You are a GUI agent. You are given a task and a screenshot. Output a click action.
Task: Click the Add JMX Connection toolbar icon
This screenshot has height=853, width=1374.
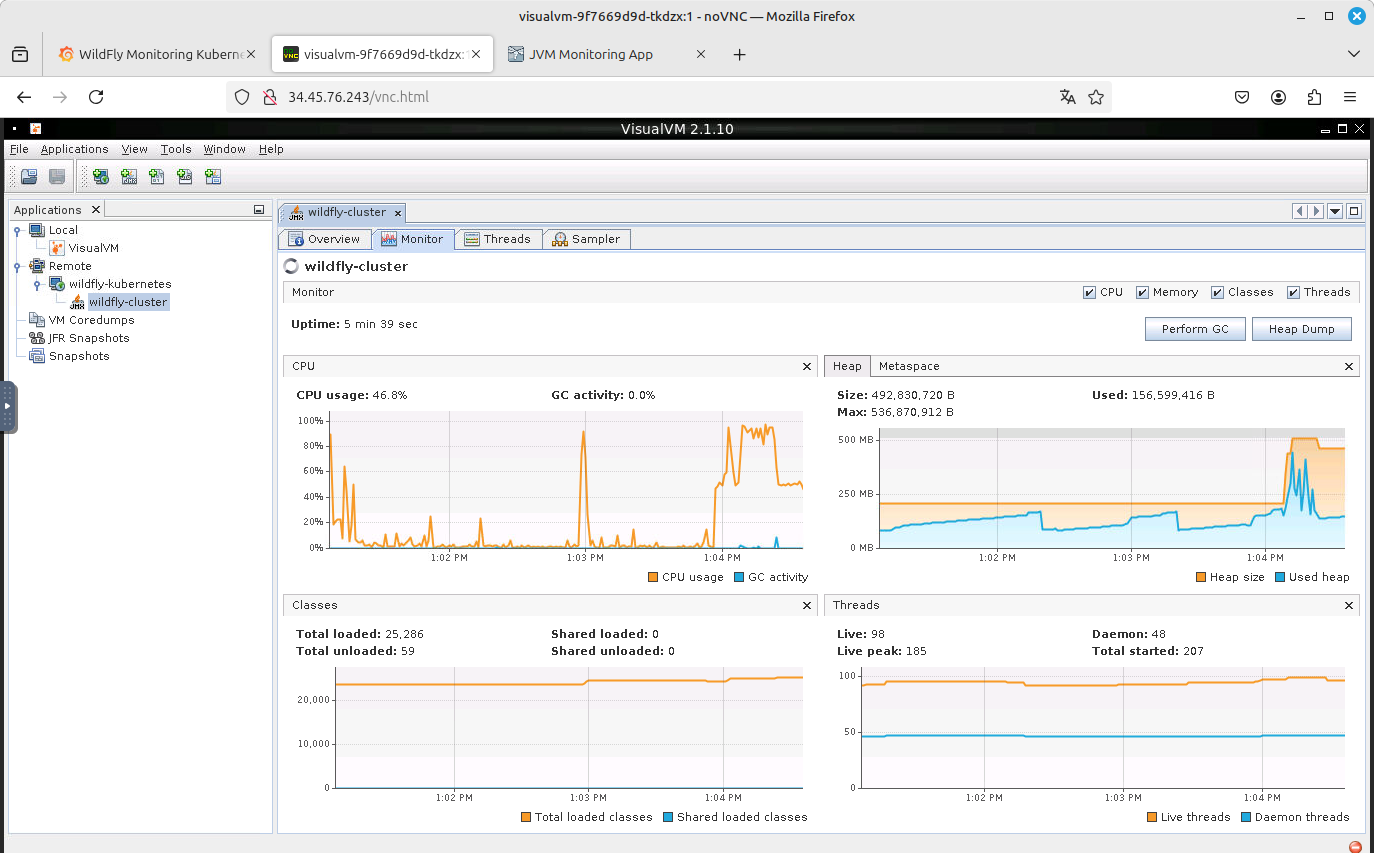(128, 177)
